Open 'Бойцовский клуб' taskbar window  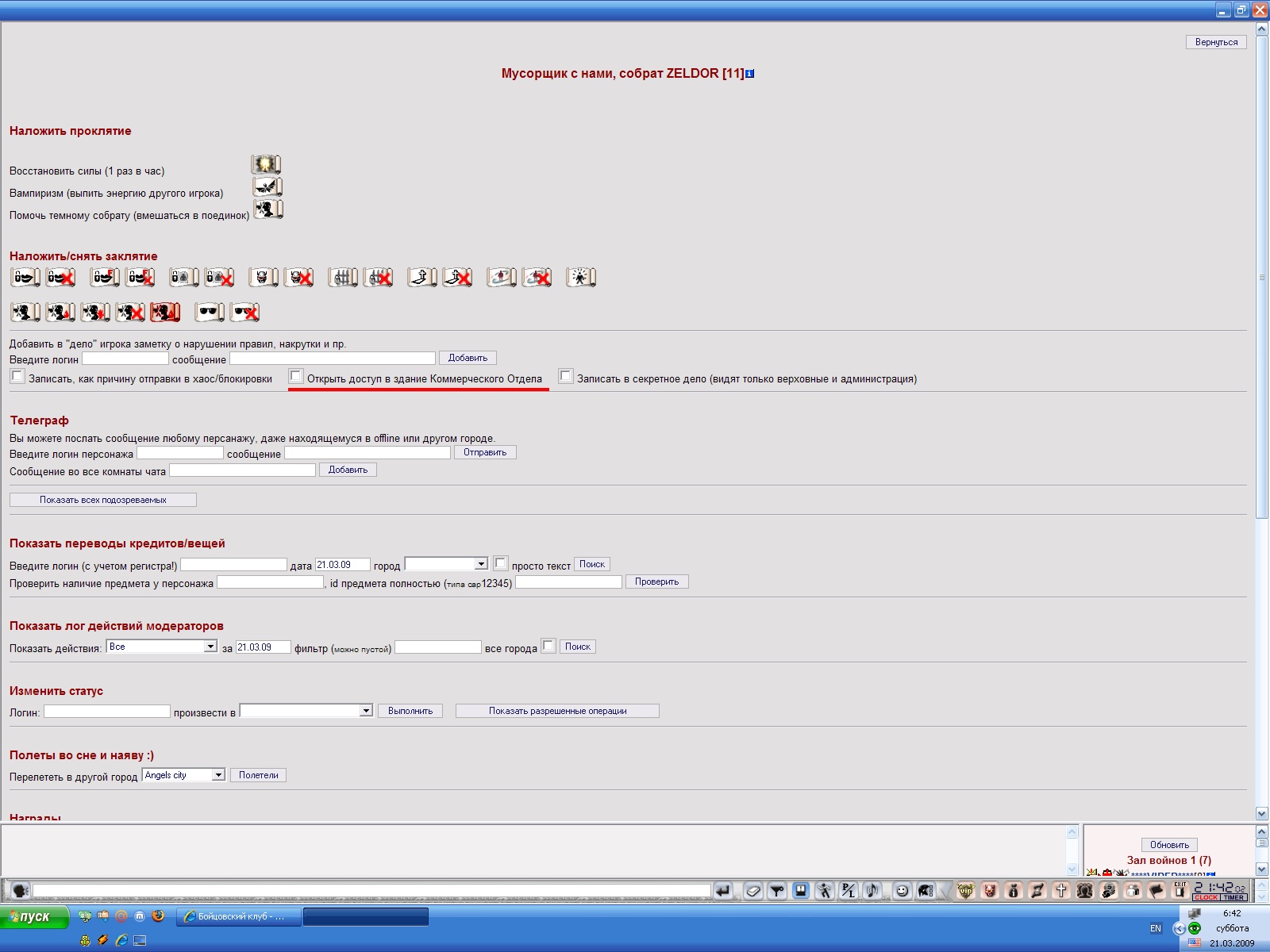(x=239, y=916)
